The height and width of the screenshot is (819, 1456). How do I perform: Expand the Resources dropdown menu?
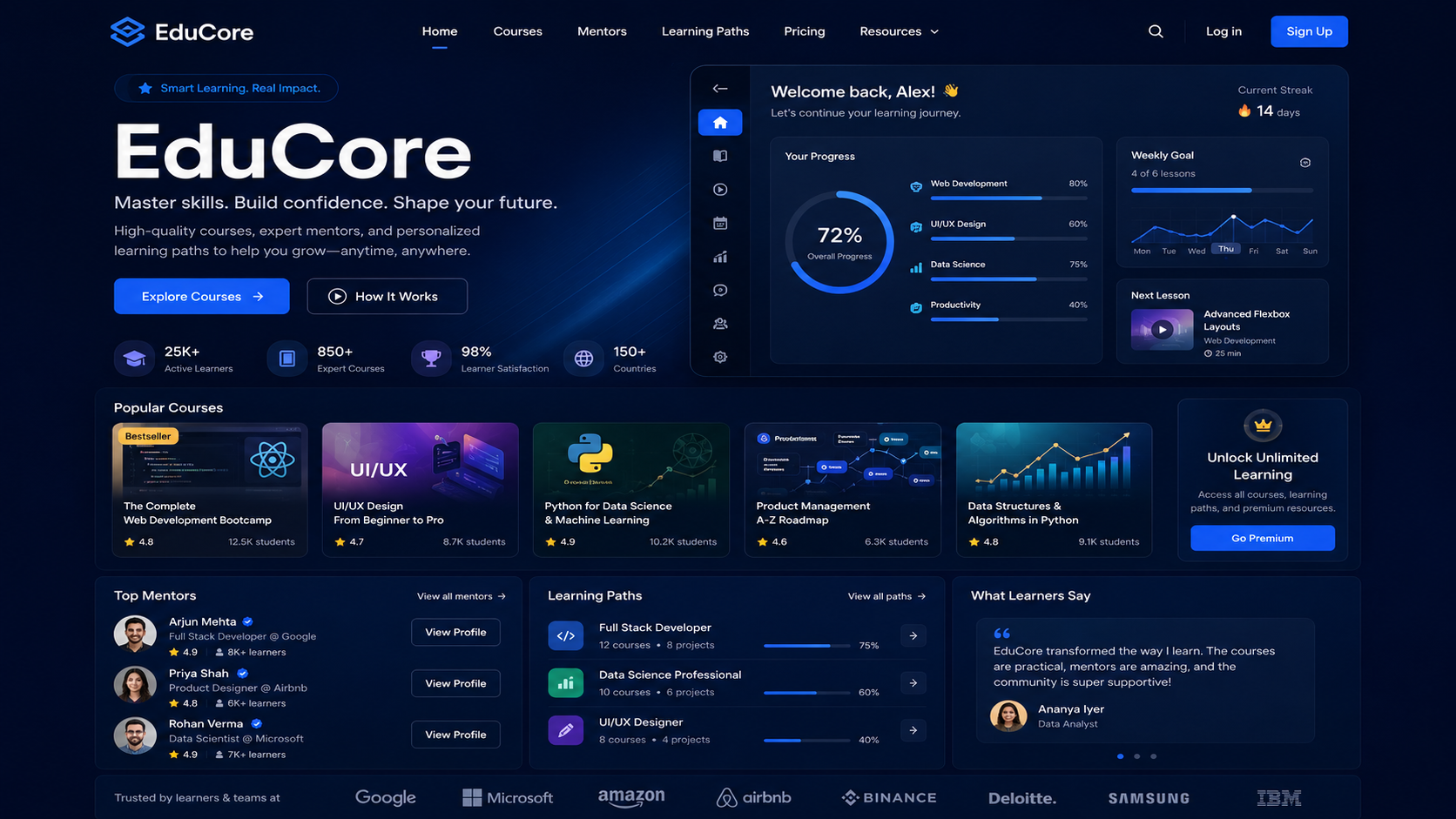coord(900,31)
